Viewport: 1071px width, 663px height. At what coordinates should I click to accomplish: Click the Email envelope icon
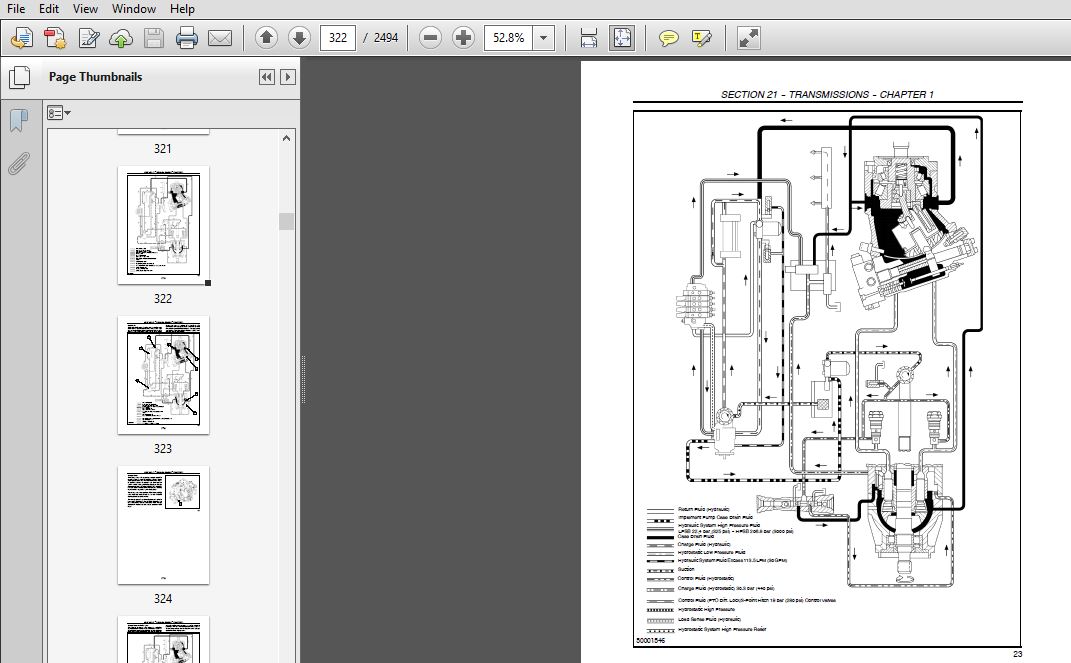click(x=219, y=38)
